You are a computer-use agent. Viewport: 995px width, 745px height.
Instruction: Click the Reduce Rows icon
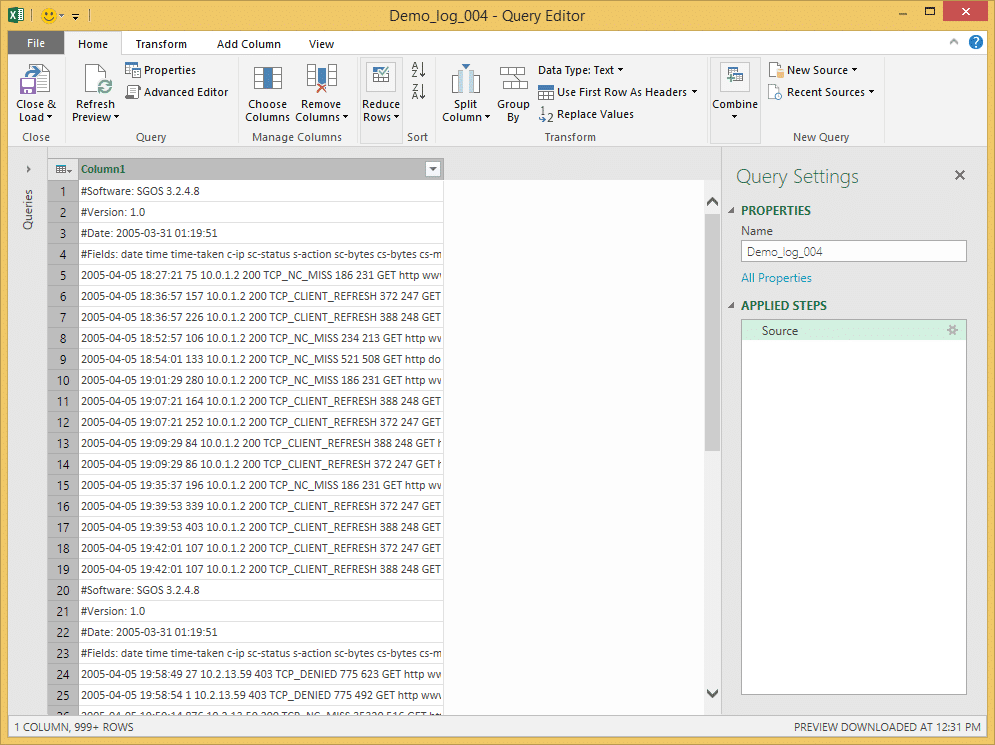click(x=381, y=76)
